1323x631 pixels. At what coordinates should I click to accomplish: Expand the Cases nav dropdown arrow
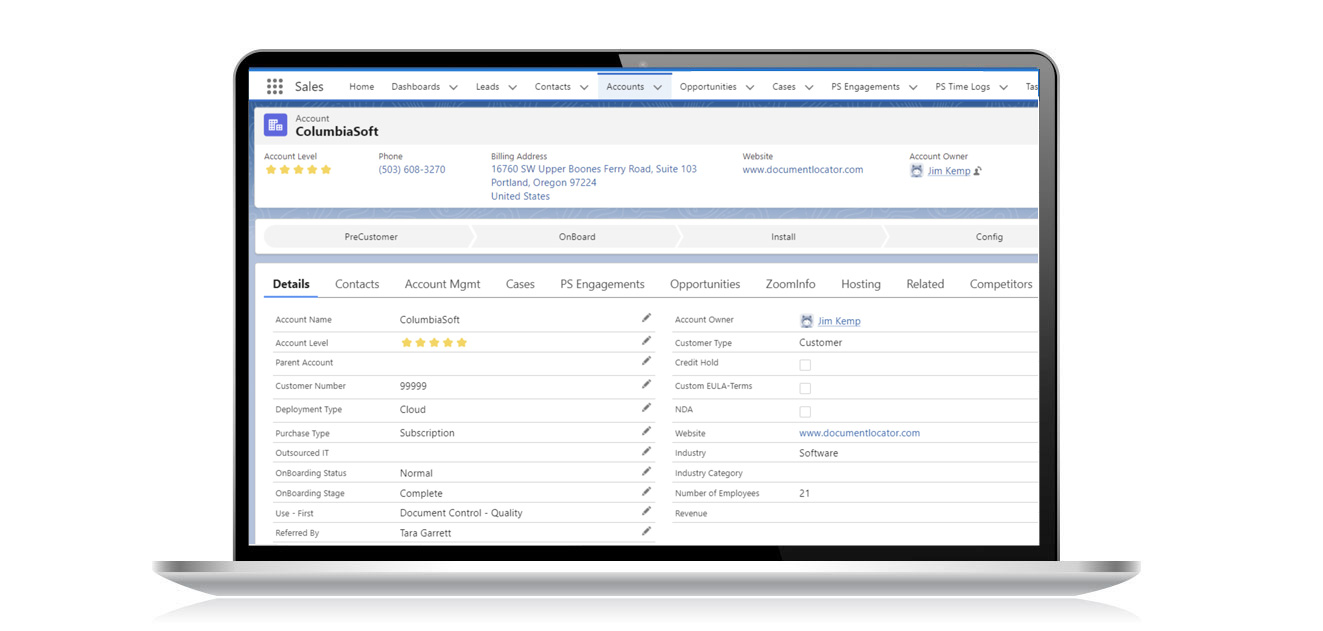(809, 87)
